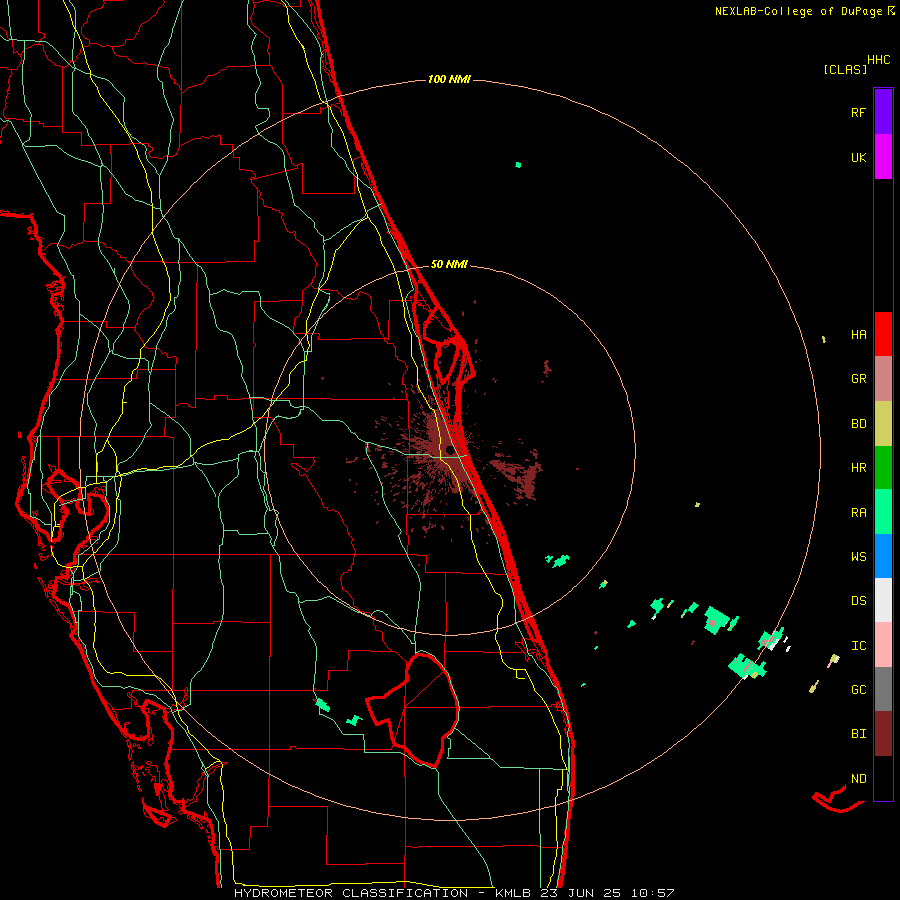Click the 'HHC' product code text
The height and width of the screenshot is (900, 900).
879,60
